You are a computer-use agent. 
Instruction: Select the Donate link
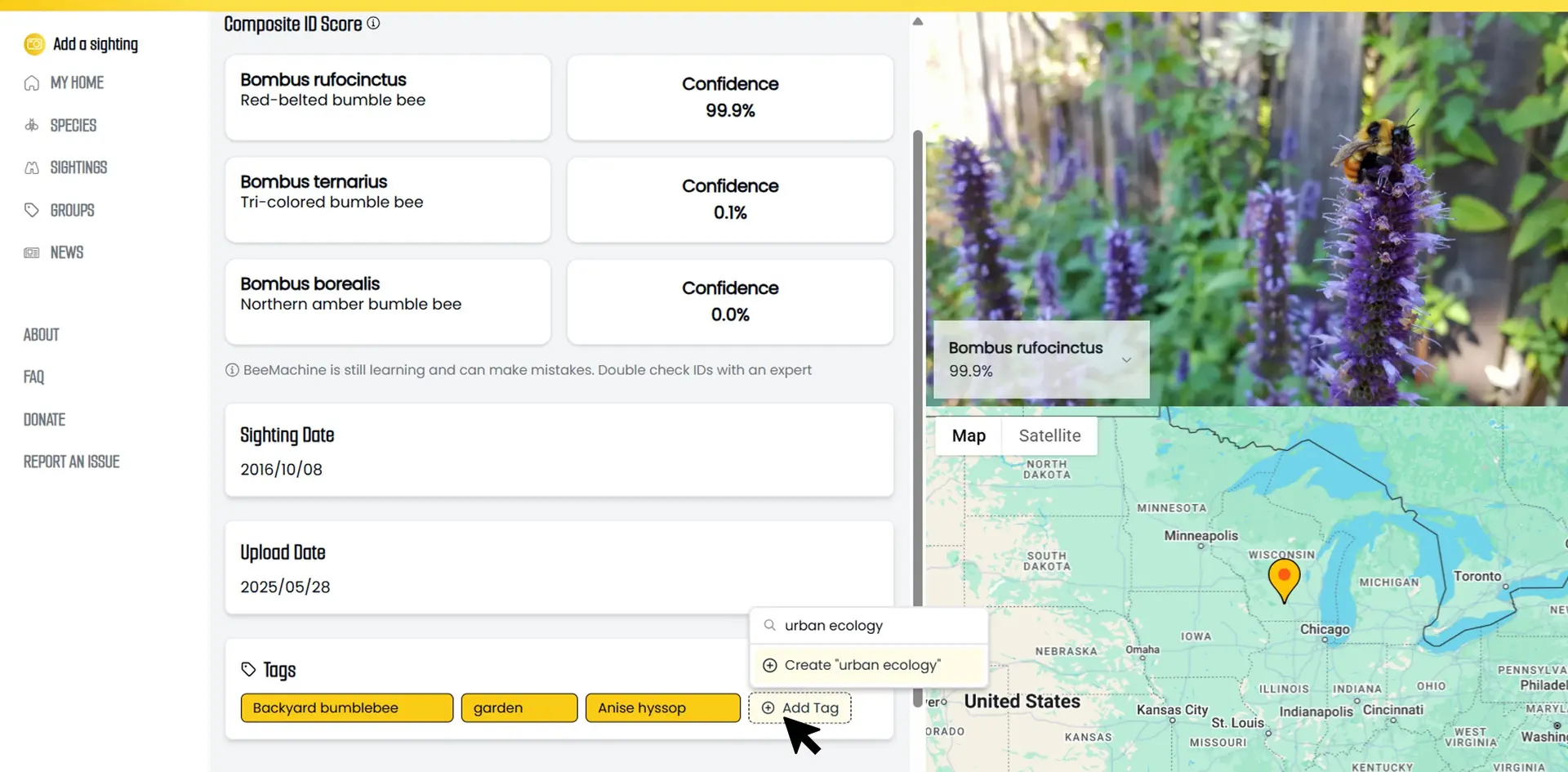pos(44,419)
